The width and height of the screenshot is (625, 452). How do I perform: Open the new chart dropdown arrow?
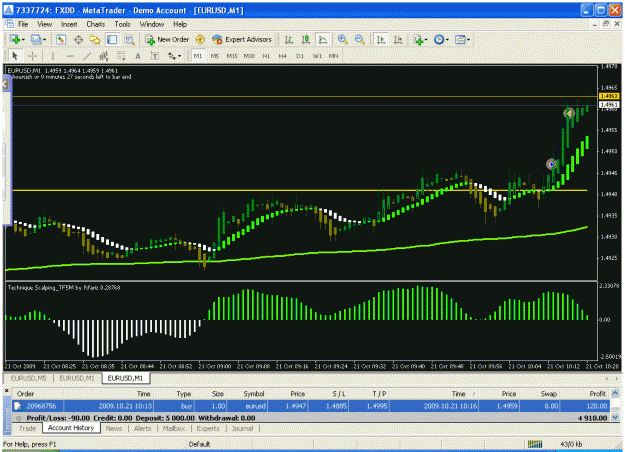23,39
